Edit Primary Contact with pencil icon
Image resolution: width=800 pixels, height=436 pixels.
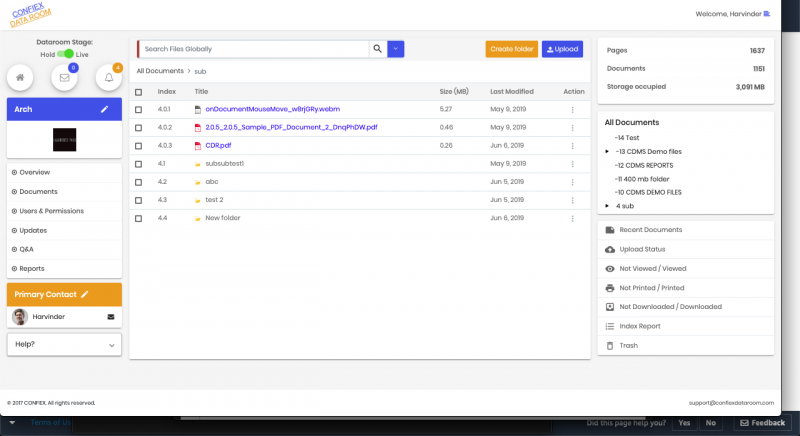(x=85, y=294)
